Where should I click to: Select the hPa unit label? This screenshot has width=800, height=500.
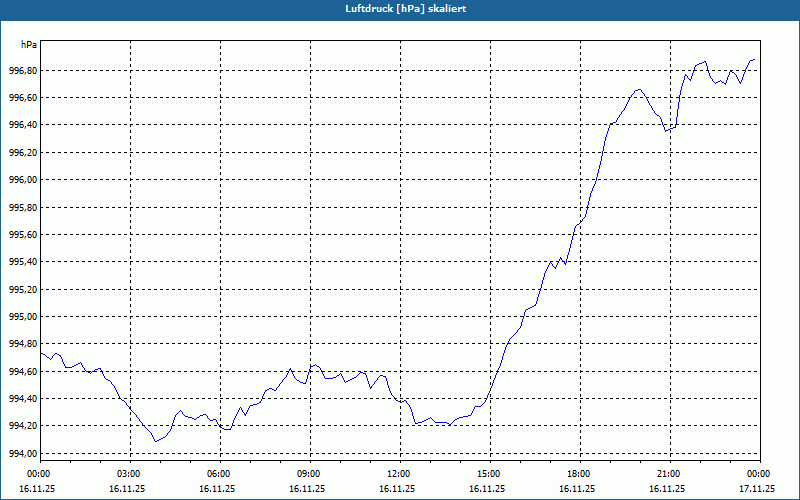coord(29,45)
